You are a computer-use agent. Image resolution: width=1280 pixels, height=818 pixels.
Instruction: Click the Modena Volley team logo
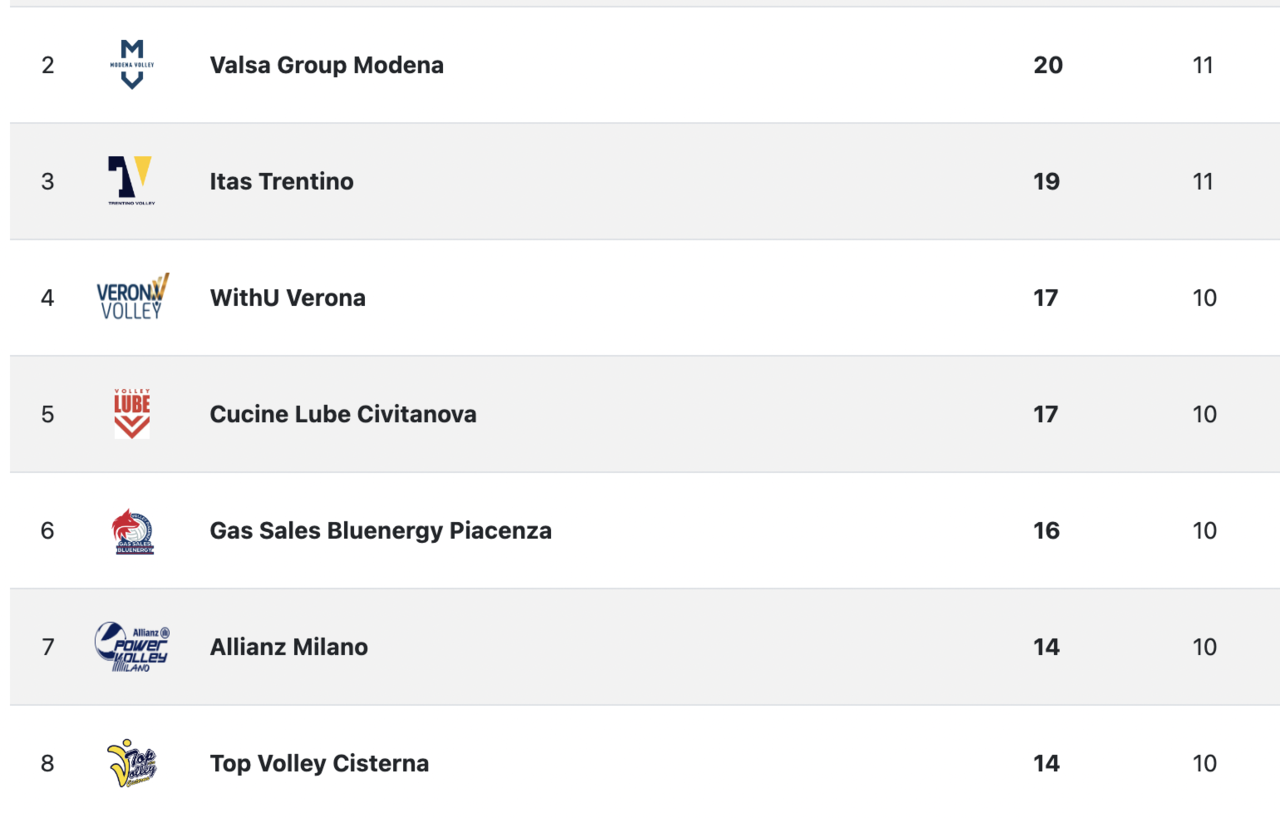[x=132, y=65]
